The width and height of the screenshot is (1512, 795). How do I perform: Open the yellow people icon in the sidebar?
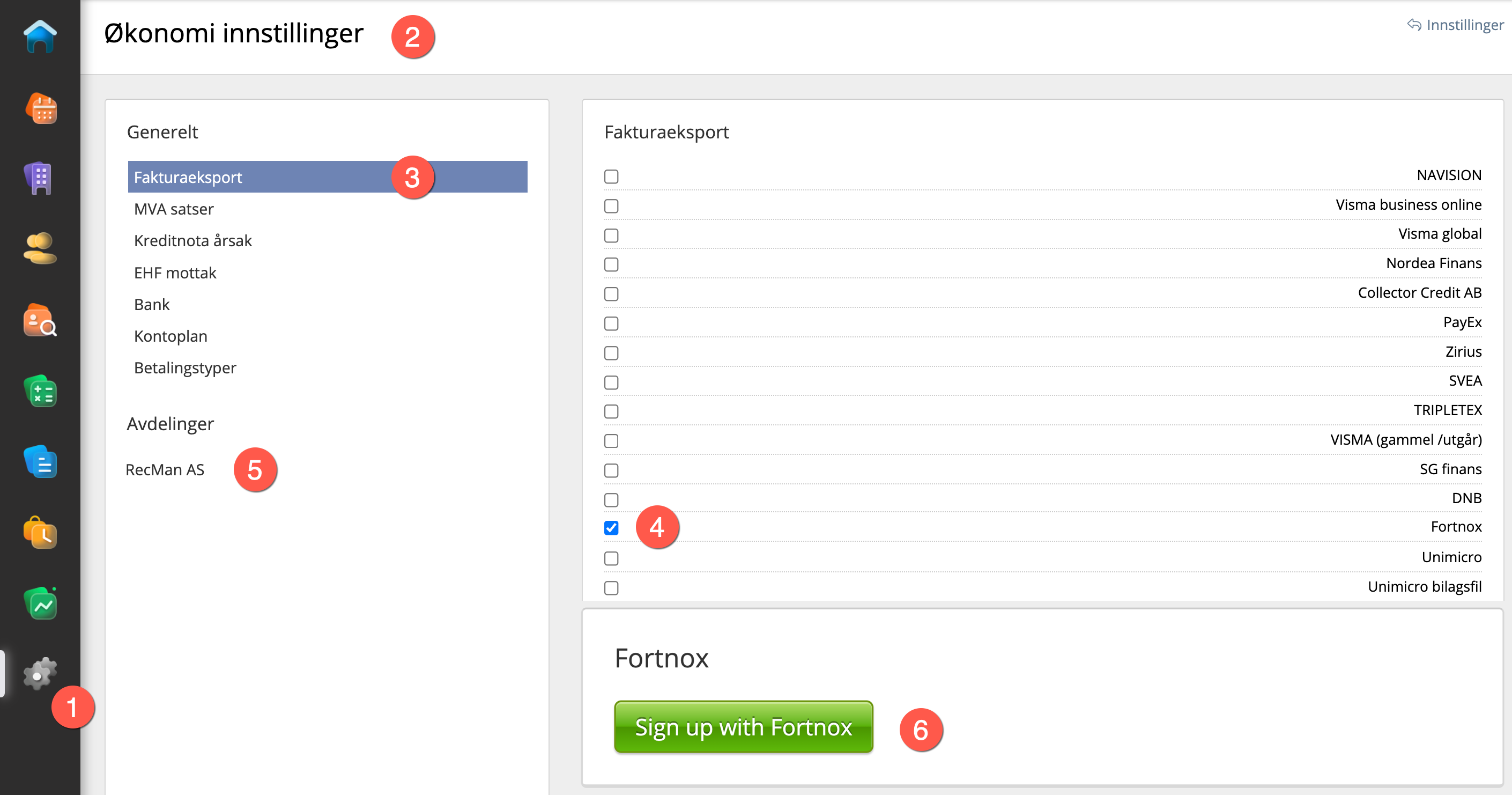click(40, 248)
